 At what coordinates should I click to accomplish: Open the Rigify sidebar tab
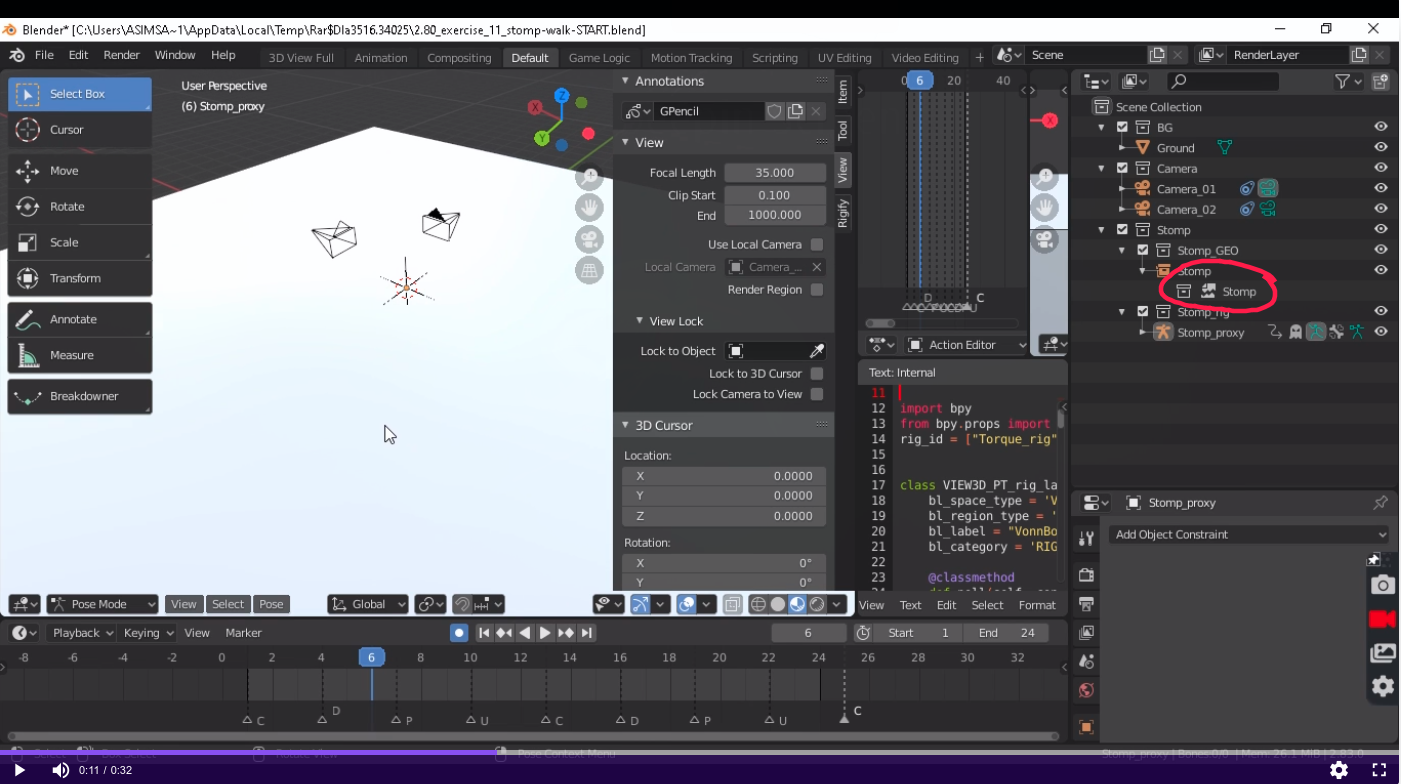843,213
